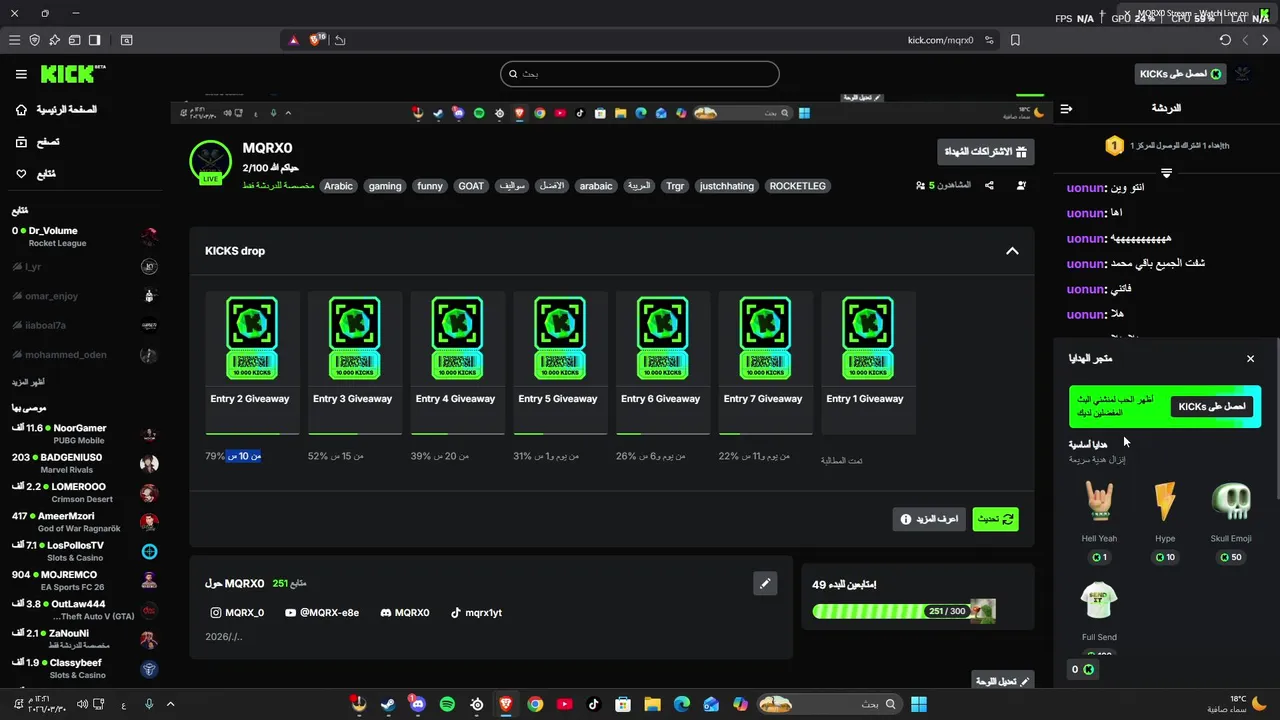Open the MQRX0 channel avatar
1280x720 pixels.
(210, 163)
